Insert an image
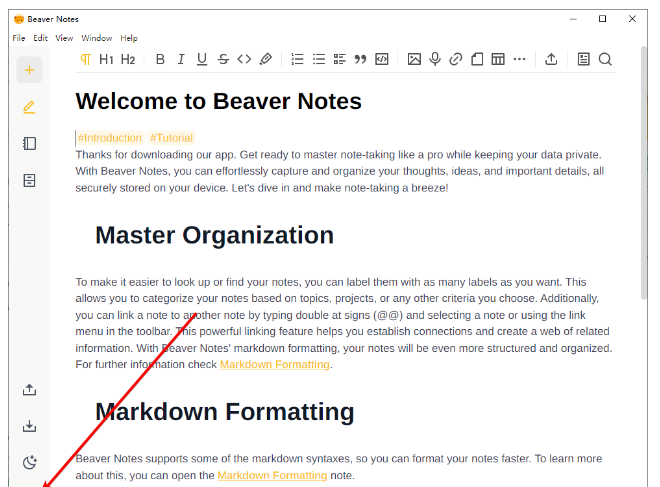 (414, 59)
